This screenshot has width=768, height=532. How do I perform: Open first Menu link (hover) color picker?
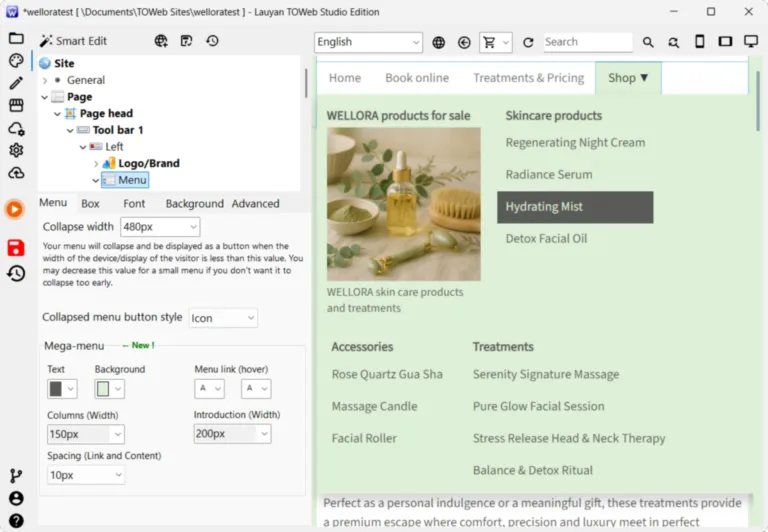(209, 389)
